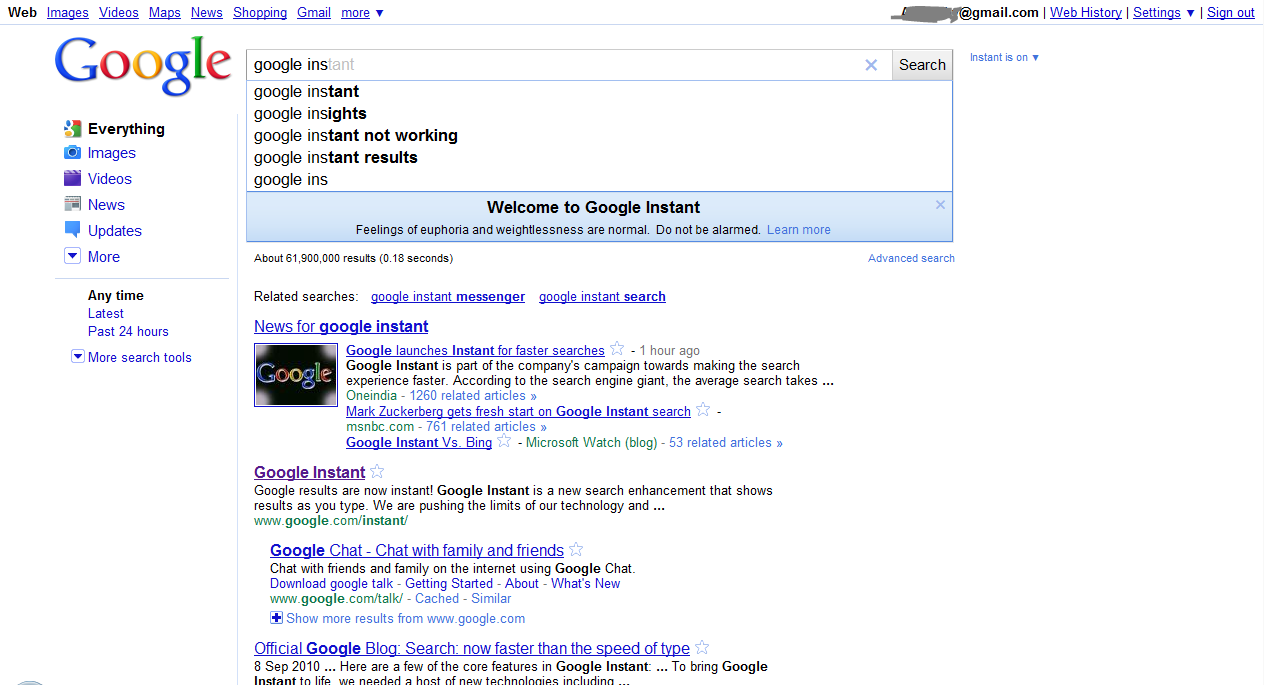Select 'google instant' suggestion
The width and height of the screenshot is (1264, 685).
coord(600,92)
